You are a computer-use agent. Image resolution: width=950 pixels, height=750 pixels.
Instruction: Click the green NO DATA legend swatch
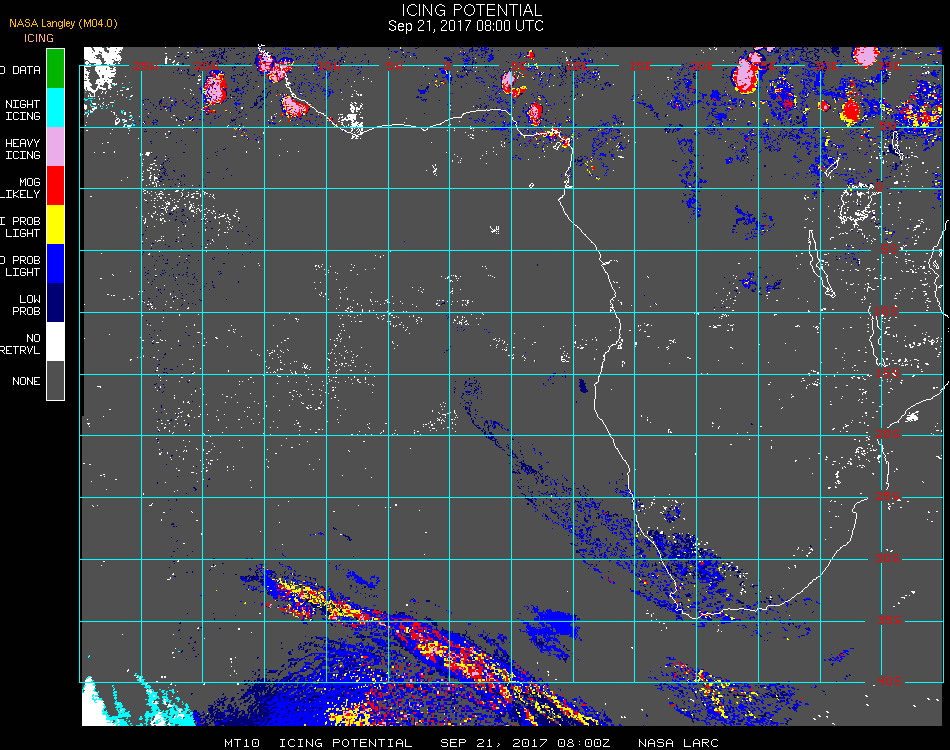pyautogui.click(x=55, y=68)
